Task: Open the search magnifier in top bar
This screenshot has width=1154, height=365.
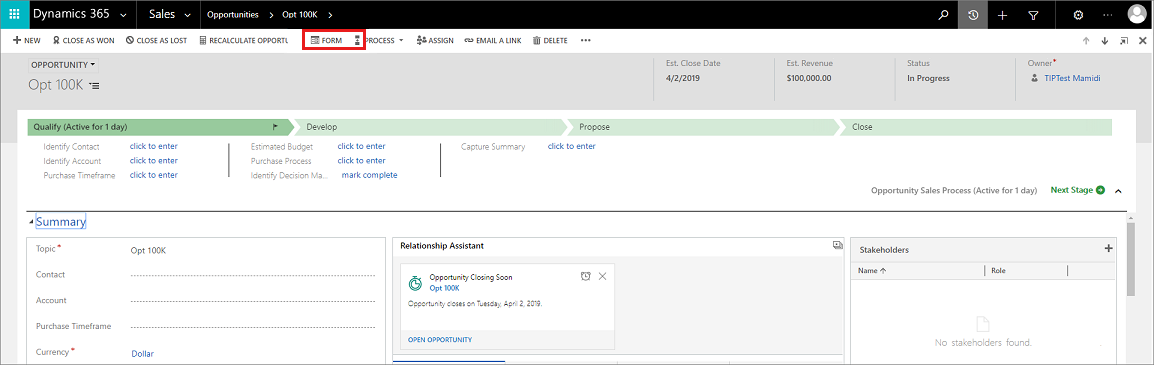Action: (x=944, y=15)
